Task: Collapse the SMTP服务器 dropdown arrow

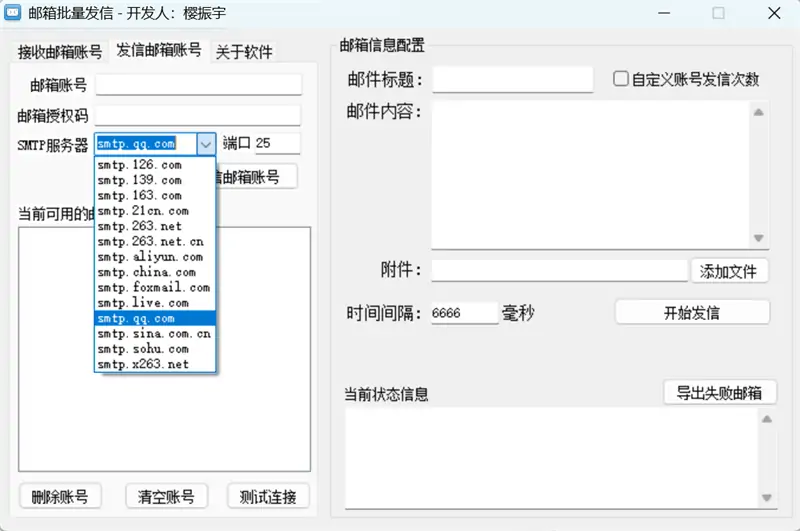Action: point(206,144)
